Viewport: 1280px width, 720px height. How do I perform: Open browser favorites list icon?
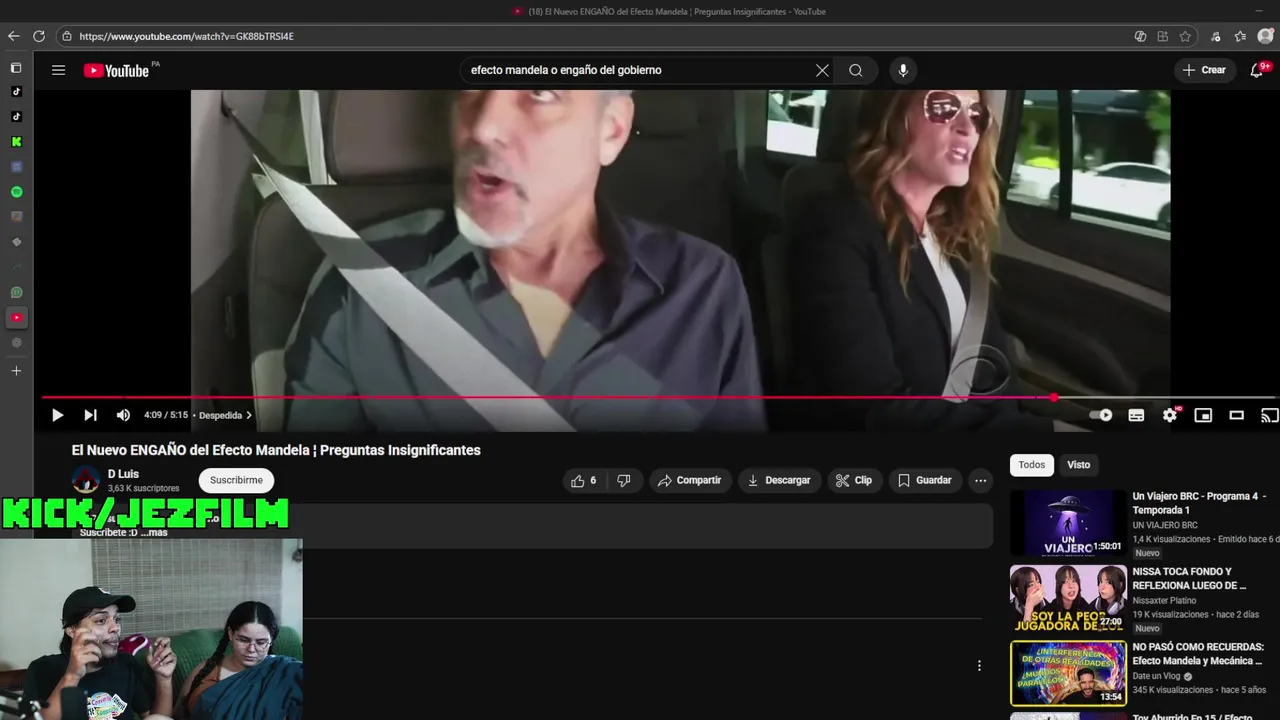click(x=1240, y=36)
